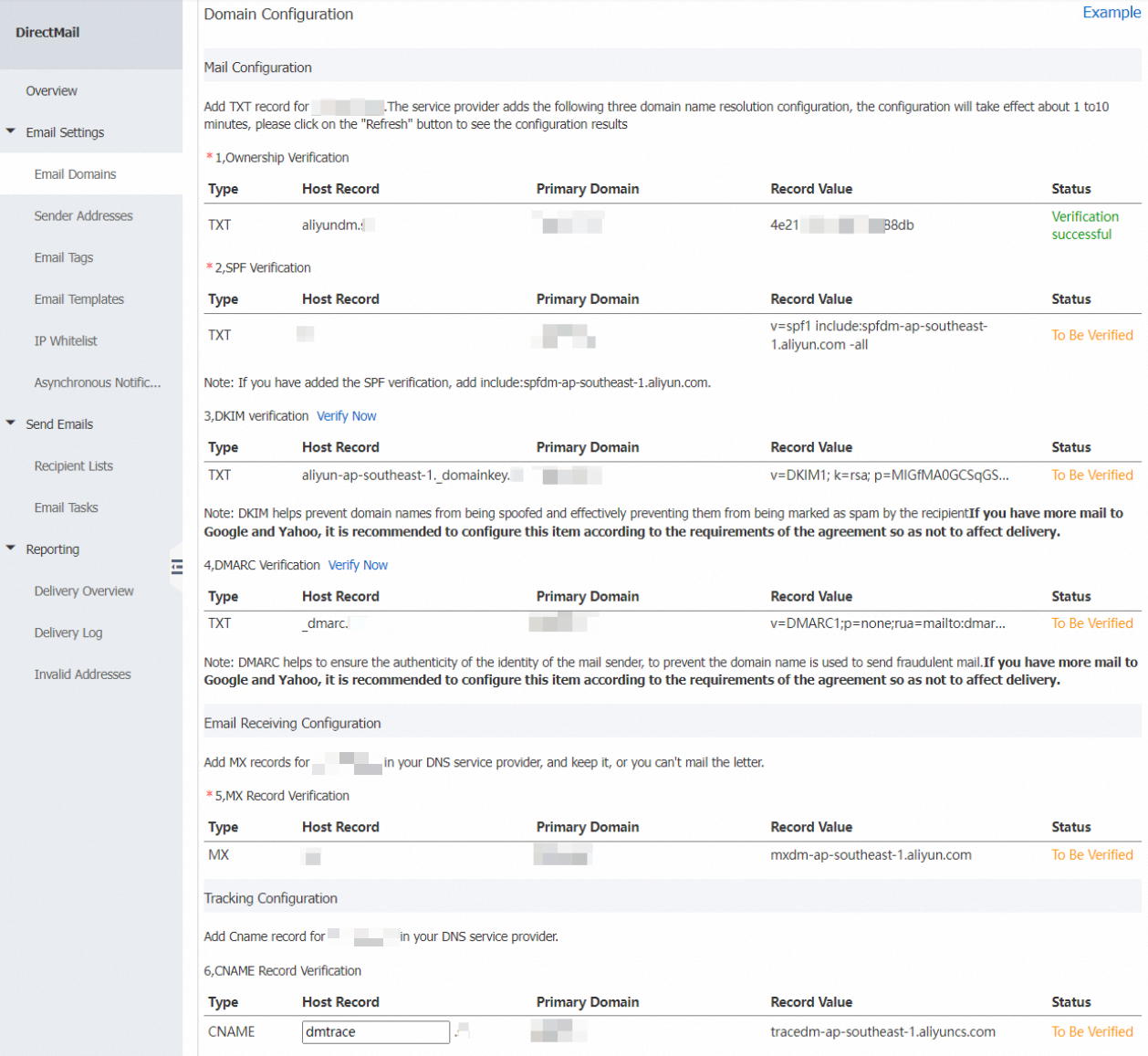Viewport: 1148px width, 1056px height.
Task: Click DKIM row 'To Be Verified' status
Action: click(x=1092, y=476)
